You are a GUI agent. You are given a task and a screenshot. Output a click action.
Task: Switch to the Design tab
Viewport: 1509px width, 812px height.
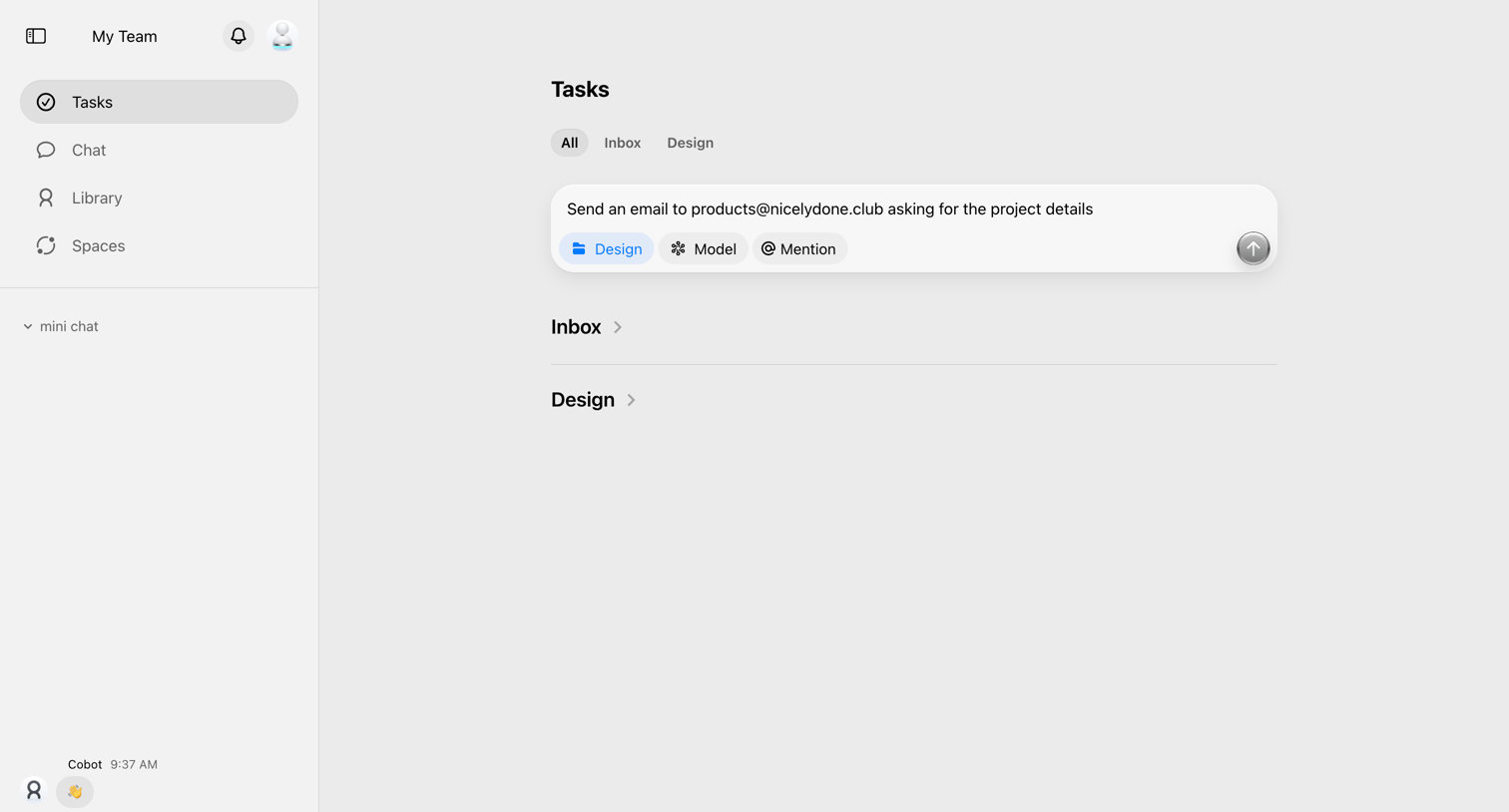[691, 143]
